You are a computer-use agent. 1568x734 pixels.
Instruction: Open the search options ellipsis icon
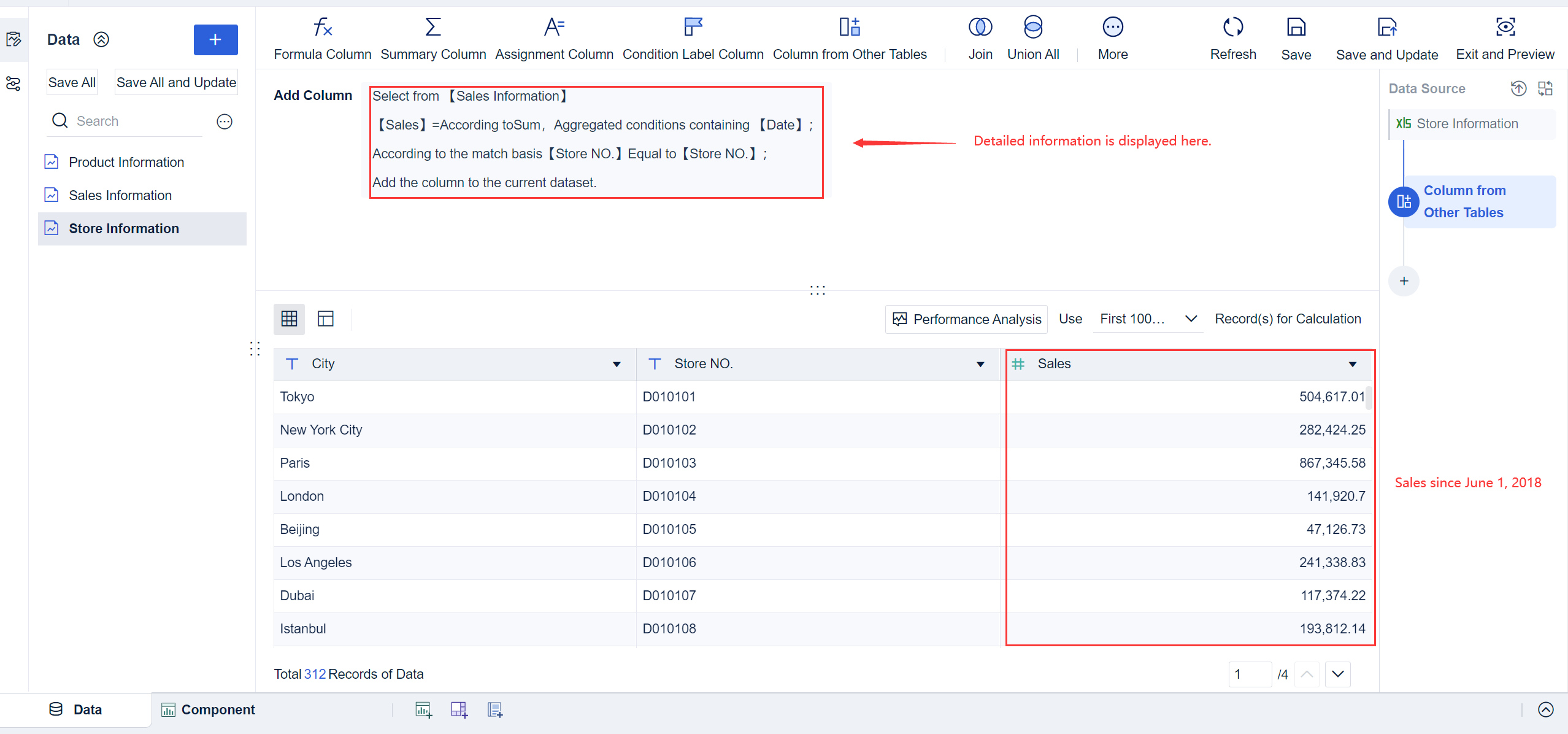(x=225, y=122)
